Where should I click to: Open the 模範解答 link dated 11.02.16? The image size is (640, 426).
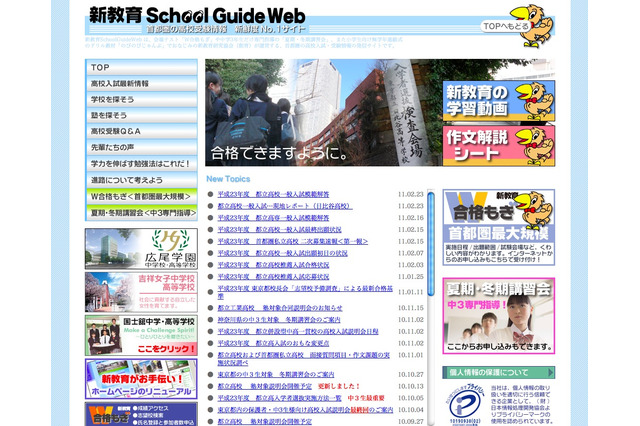pyautogui.click(x=273, y=218)
